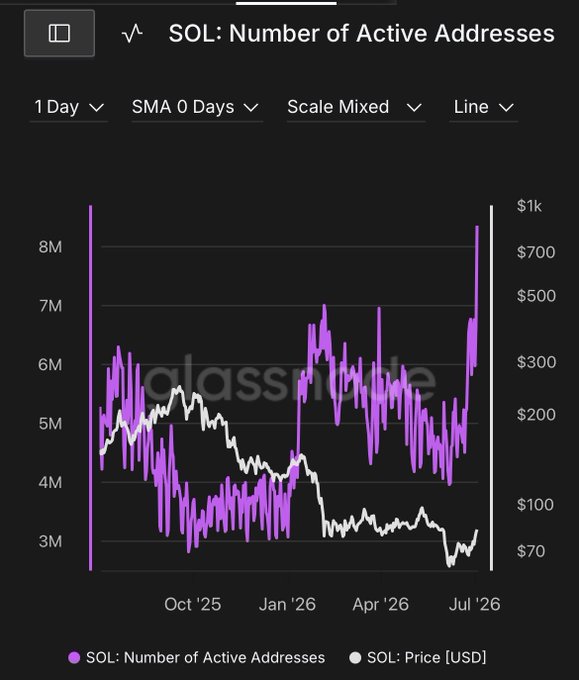Click the 4M left axis label
This screenshot has width=579, height=680.
click(50, 482)
